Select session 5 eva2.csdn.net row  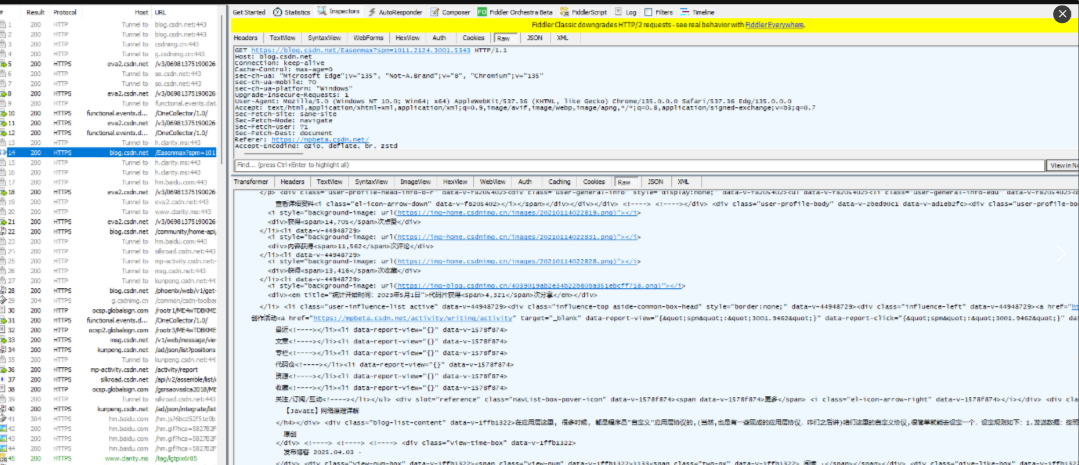(109, 63)
